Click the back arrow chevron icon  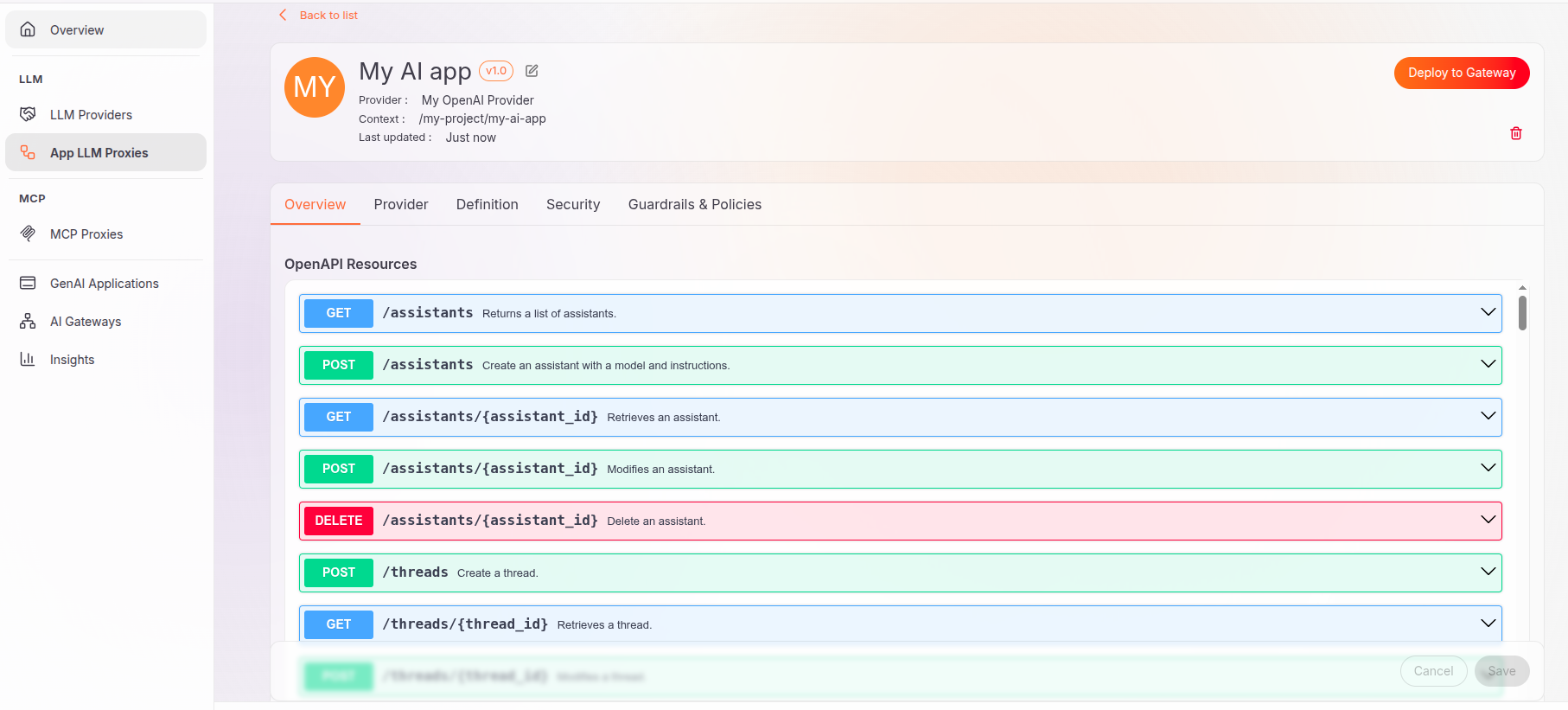click(283, 15)
